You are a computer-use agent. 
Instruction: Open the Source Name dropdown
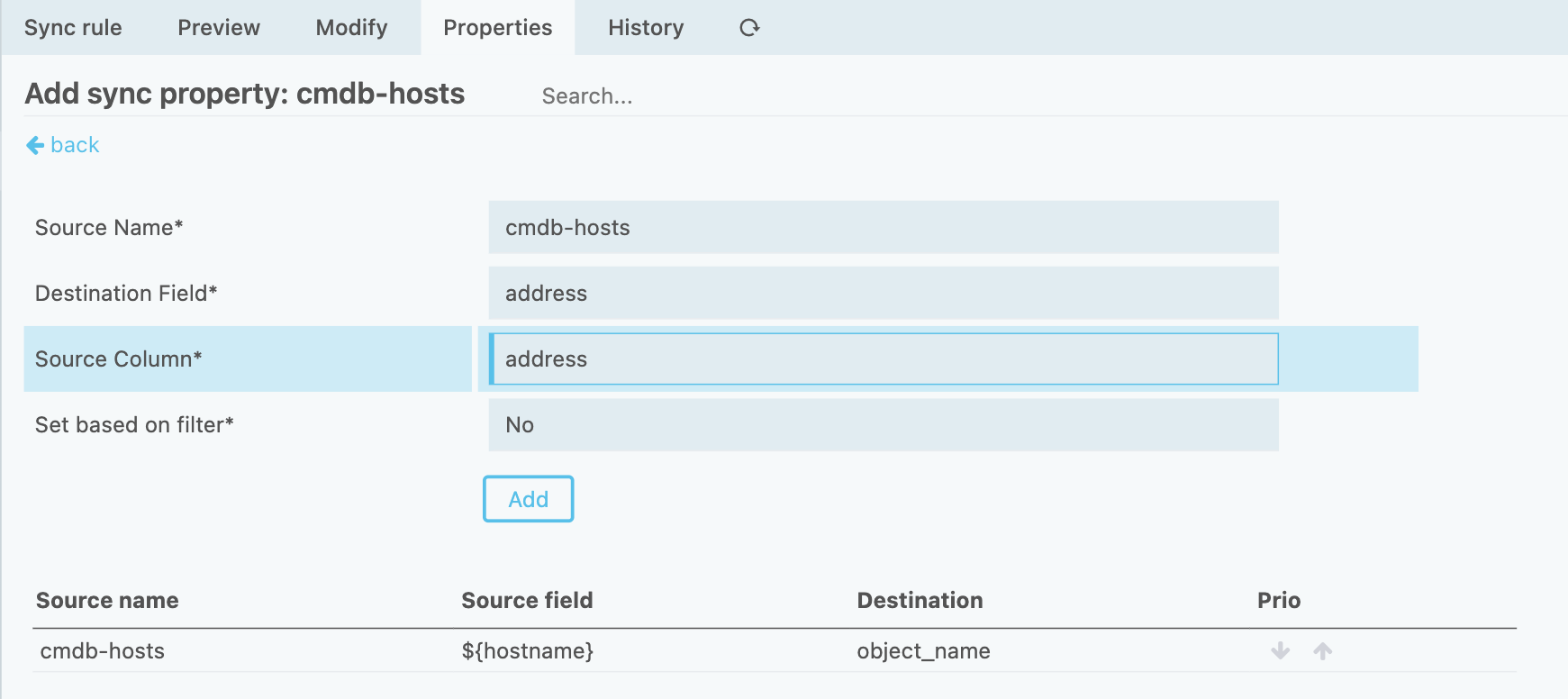tap(884, 227)
